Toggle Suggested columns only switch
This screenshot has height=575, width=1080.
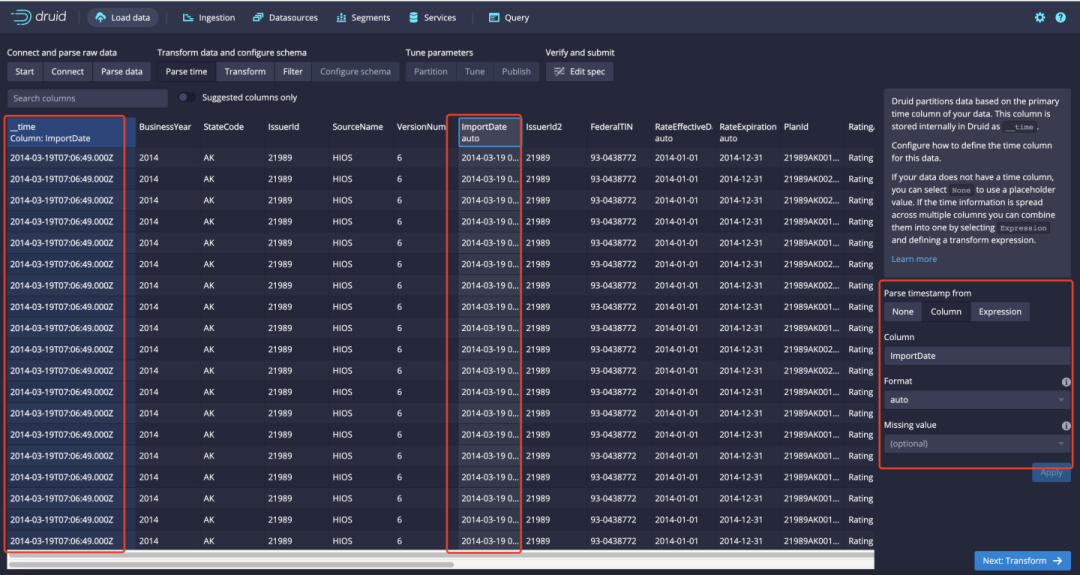(x=186, y=98)
